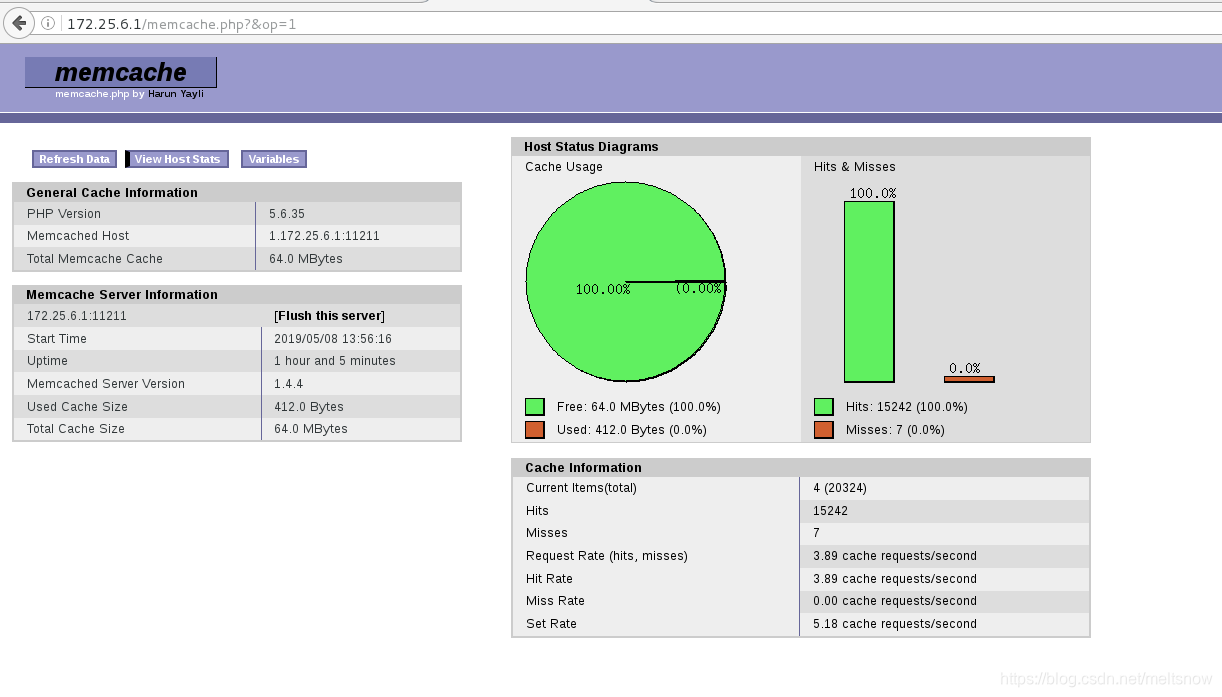Select Used Cache Size value 412.0 Bytes
The width and height of the screenshot is (1222, 697).
pos(309,407)
